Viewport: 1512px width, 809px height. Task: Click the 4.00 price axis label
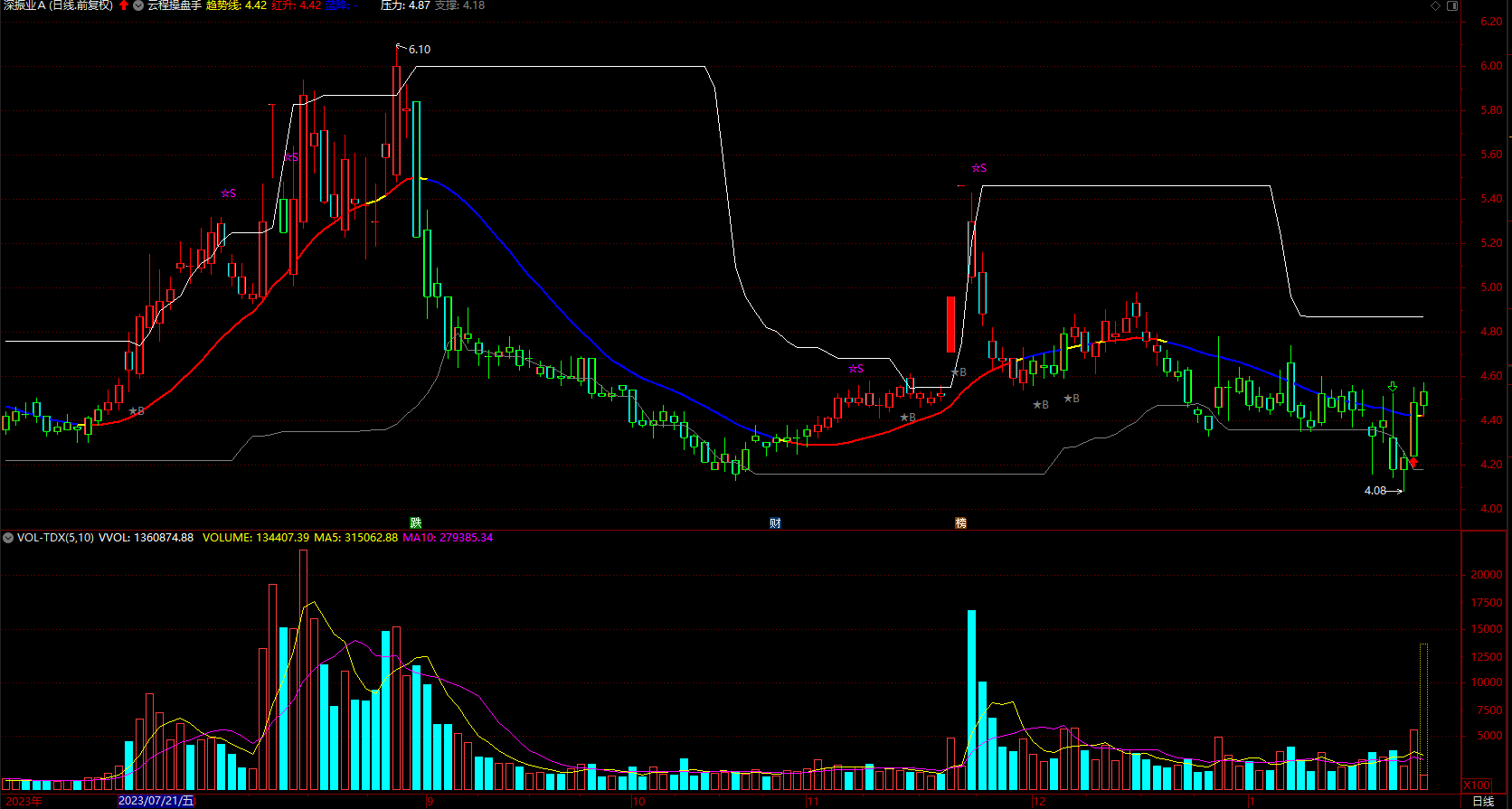(1491, 509)
